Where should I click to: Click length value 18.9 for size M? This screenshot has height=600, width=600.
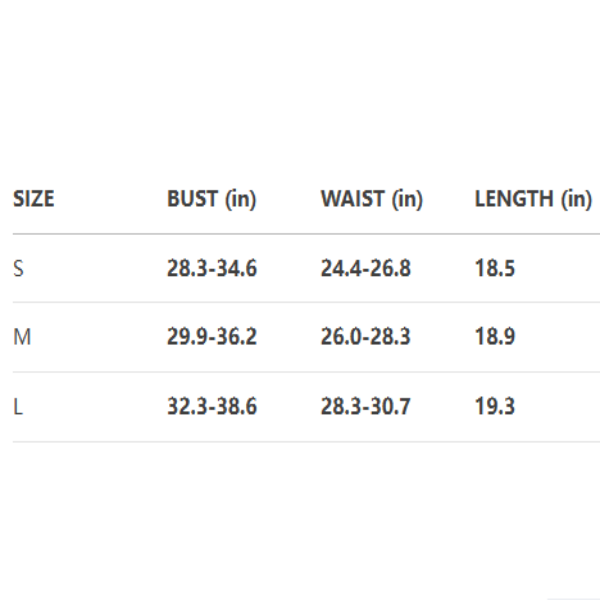495,337
